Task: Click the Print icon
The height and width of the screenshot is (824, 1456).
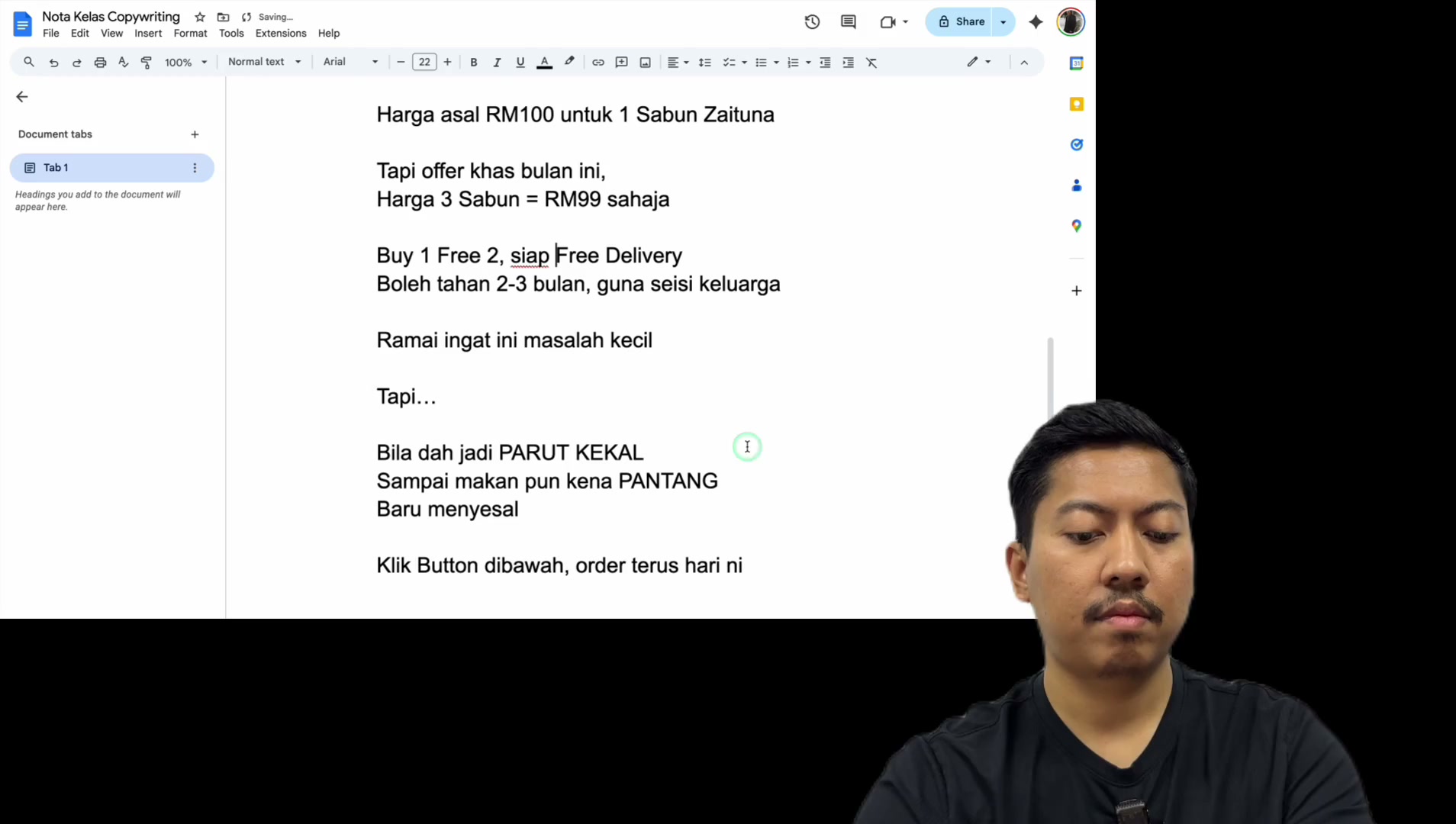Action: coord(100,63)
